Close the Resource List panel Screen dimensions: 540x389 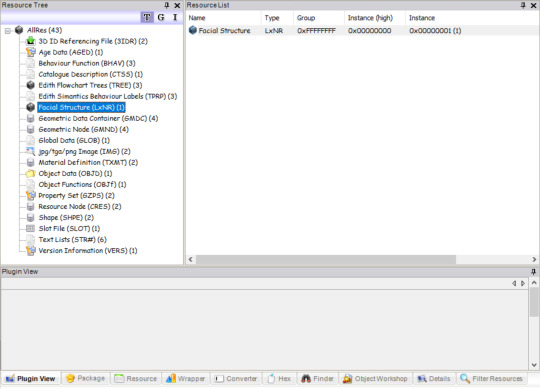point(533,6)
